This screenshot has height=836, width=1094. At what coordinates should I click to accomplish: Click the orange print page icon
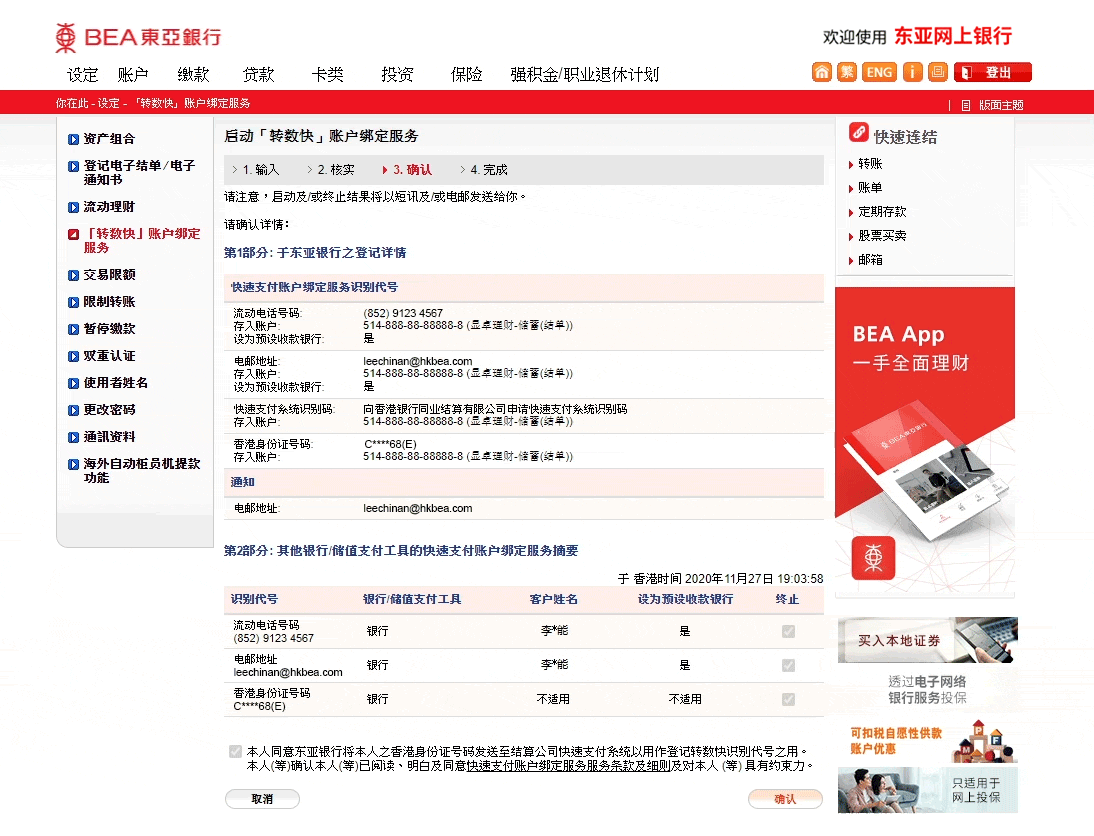[938, 72]
